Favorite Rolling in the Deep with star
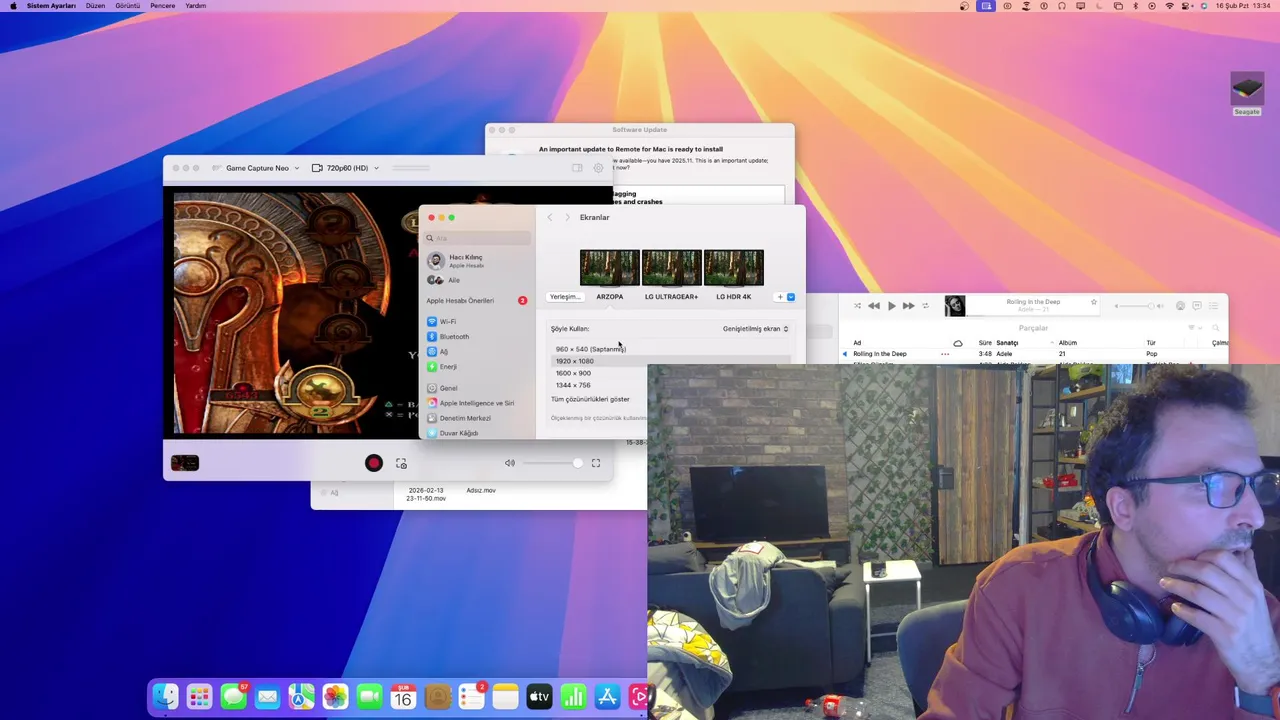Viewport: 1280px width, 720px height. click(1094, 302)
